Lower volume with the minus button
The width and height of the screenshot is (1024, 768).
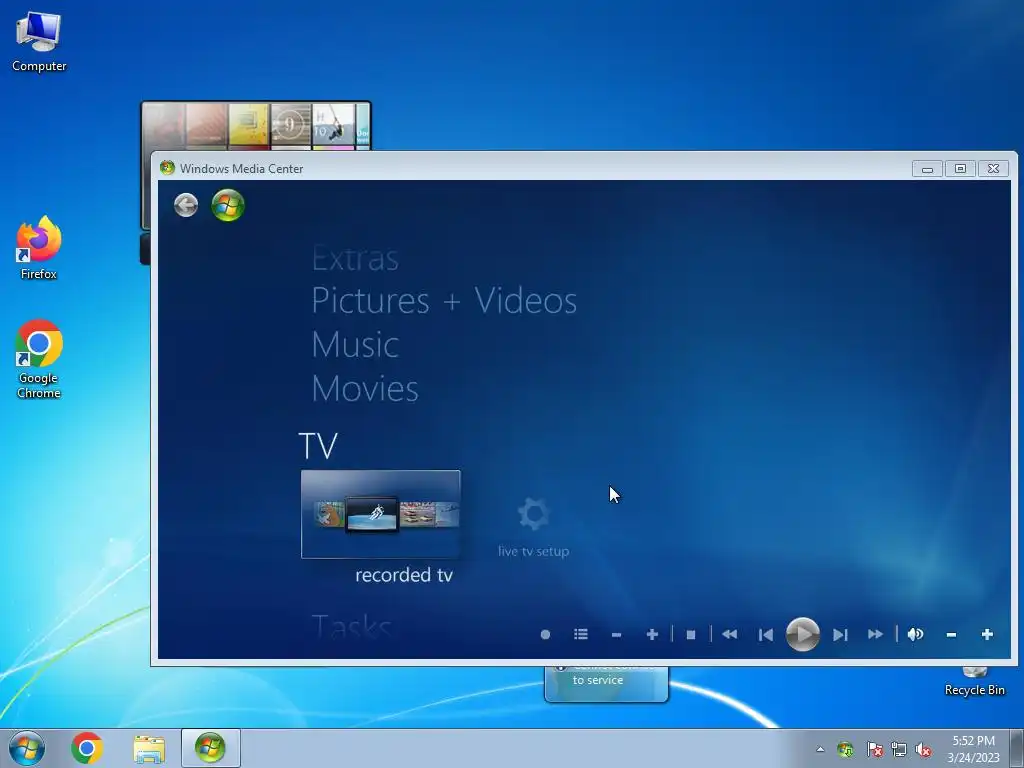tap(952, 634)
